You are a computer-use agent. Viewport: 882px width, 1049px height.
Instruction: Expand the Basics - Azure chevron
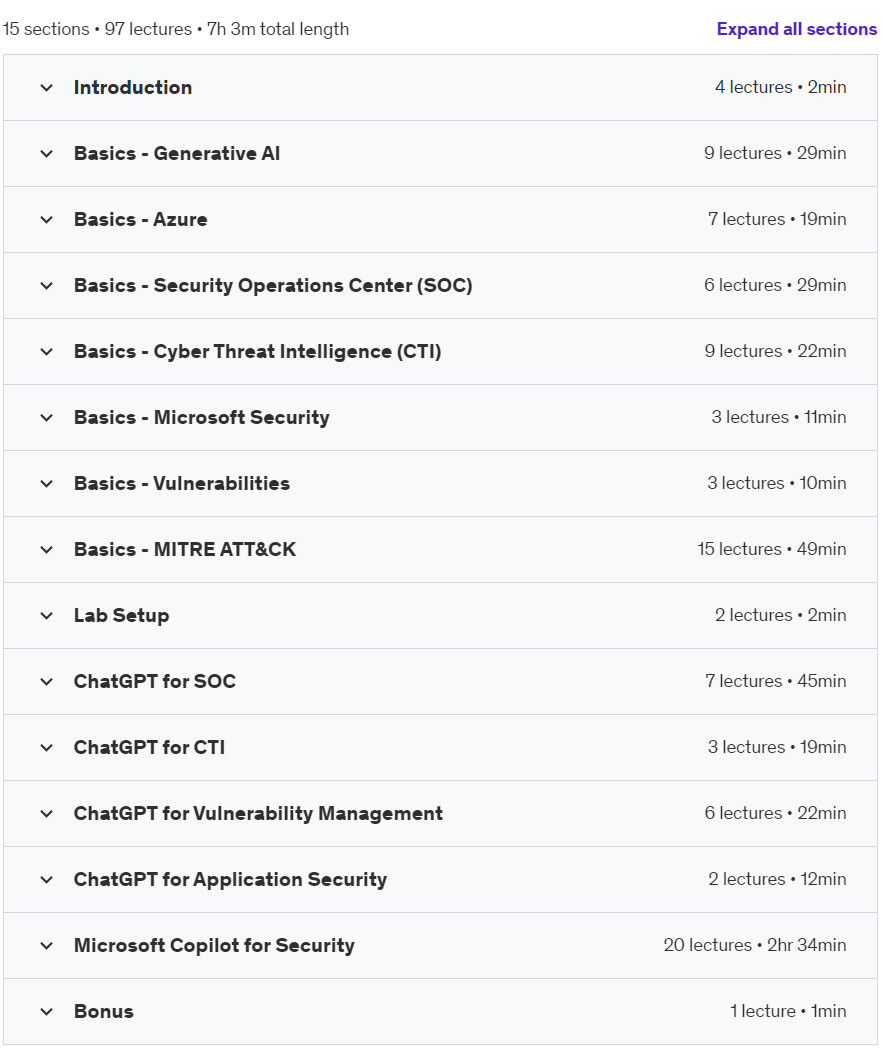pos(46,219)
